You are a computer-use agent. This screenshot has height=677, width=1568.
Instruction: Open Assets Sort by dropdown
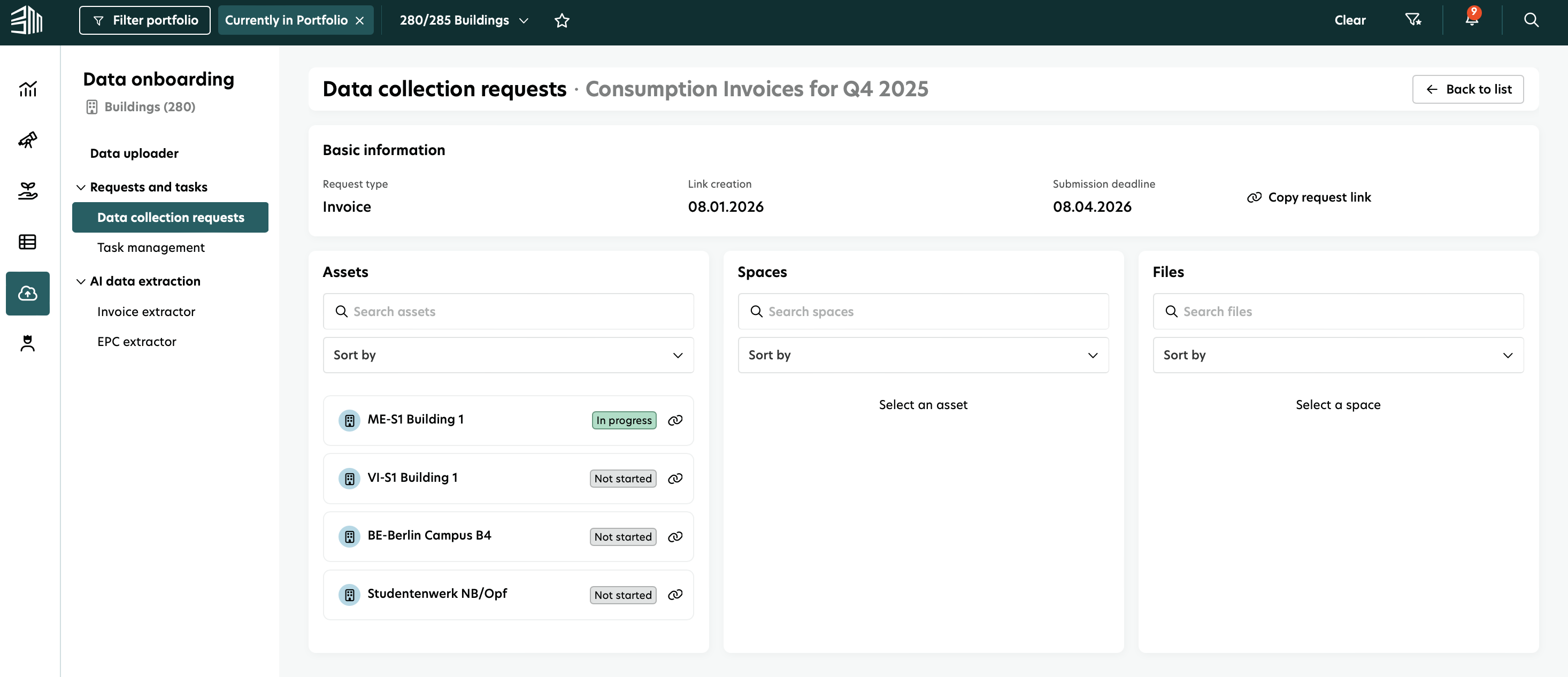pos(508,355)
